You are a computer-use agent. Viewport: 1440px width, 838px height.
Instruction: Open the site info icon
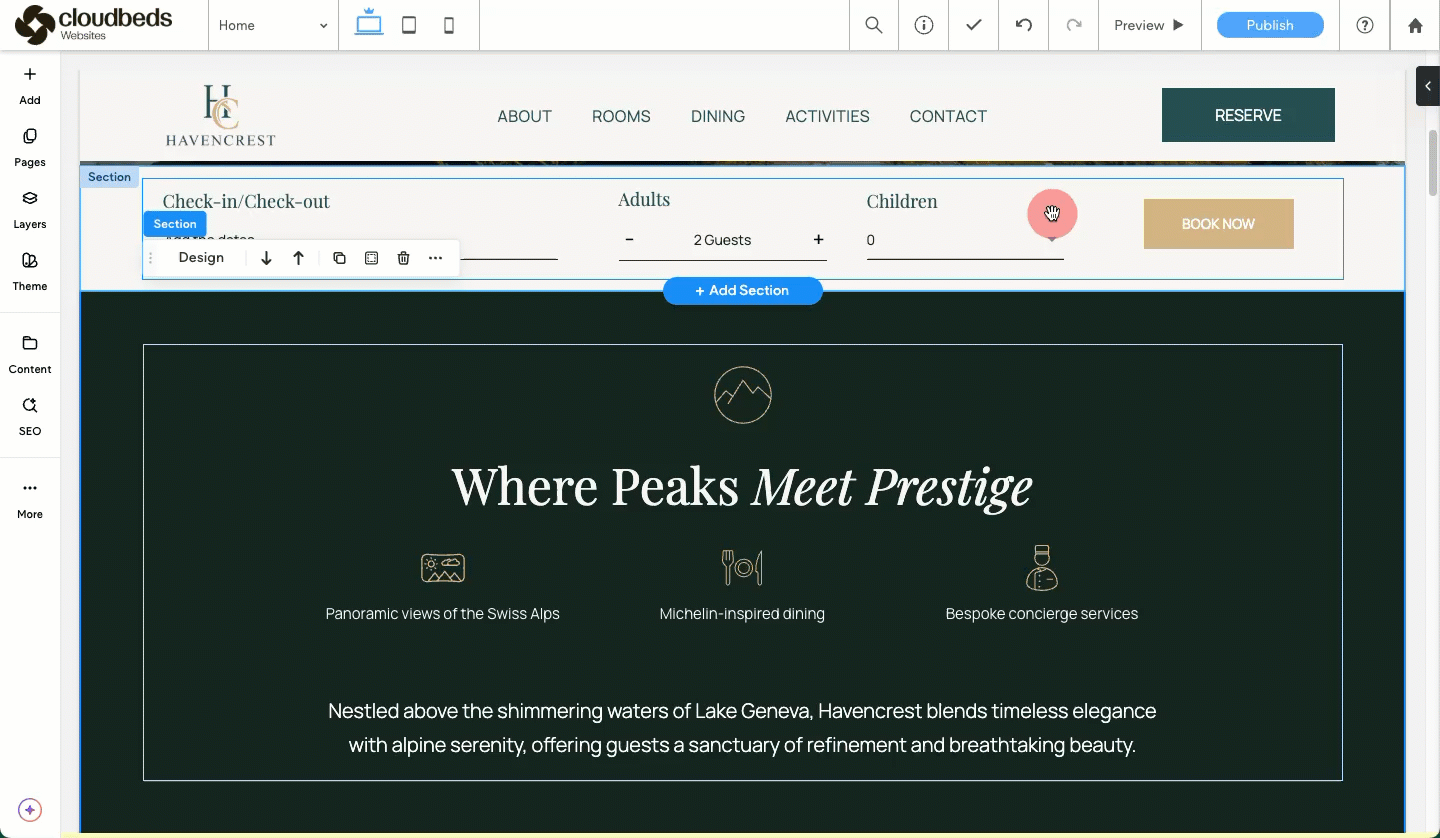(924, 25)
